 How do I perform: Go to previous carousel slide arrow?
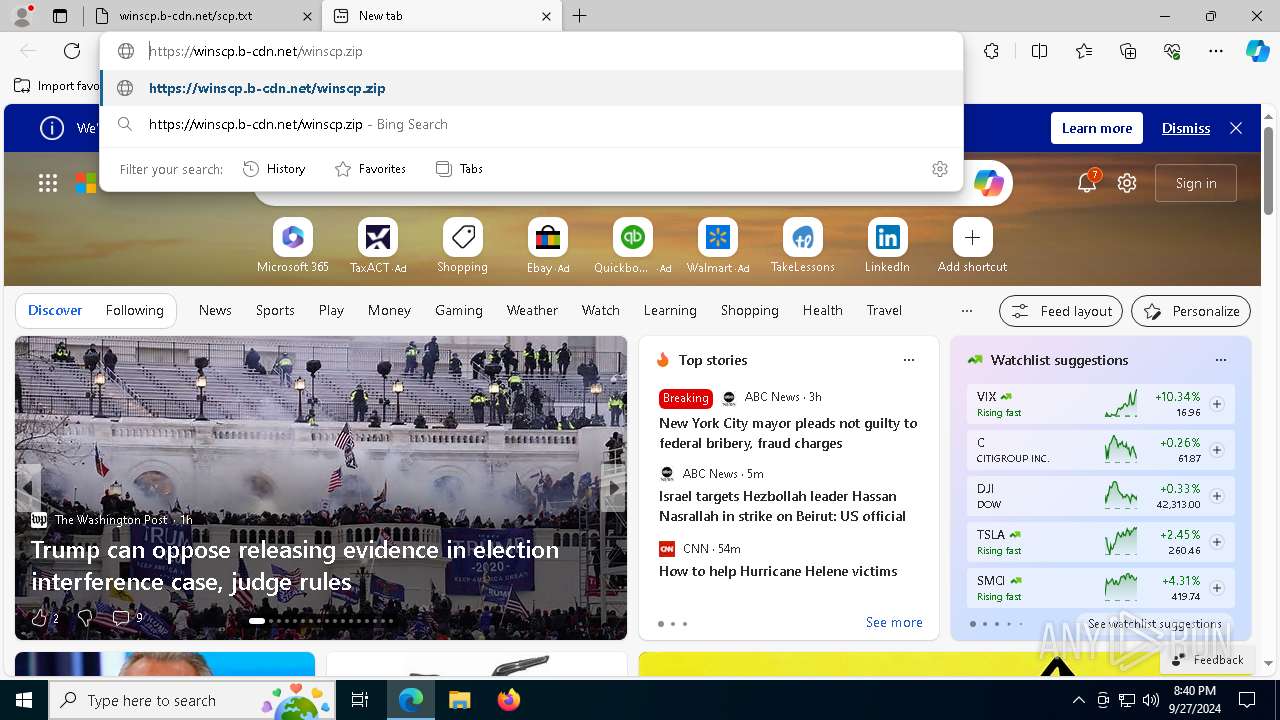tap(28, 488)
